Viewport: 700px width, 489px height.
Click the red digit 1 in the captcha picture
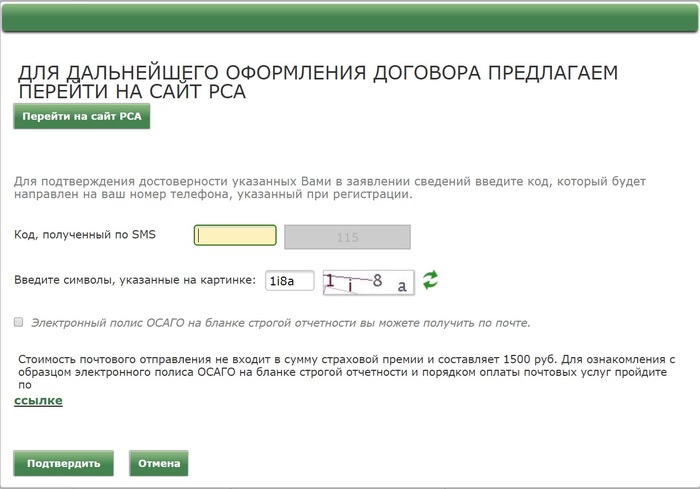click(331, 280)
